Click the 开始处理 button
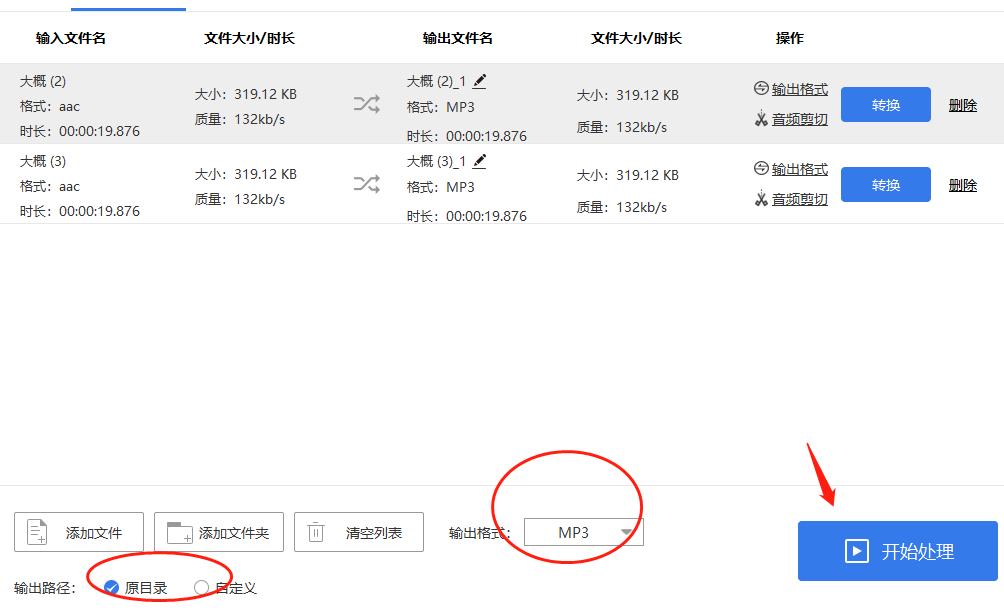 pyautogui.click(x=897, y=551)
